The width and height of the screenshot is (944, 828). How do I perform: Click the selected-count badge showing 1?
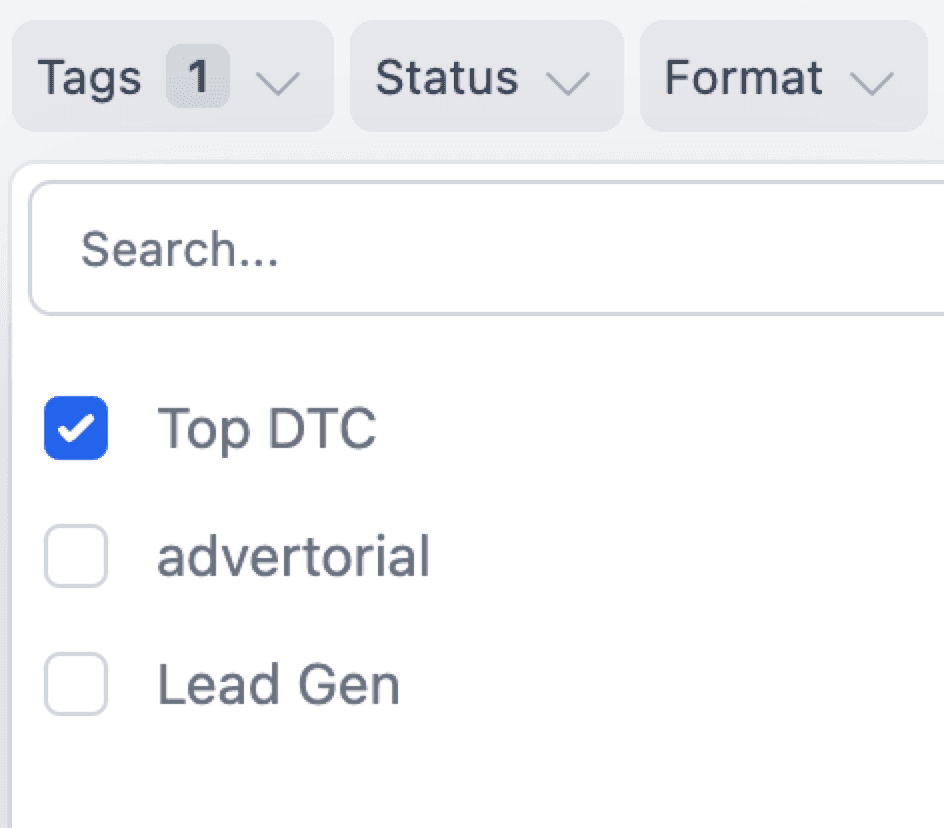tap(197, 76)
